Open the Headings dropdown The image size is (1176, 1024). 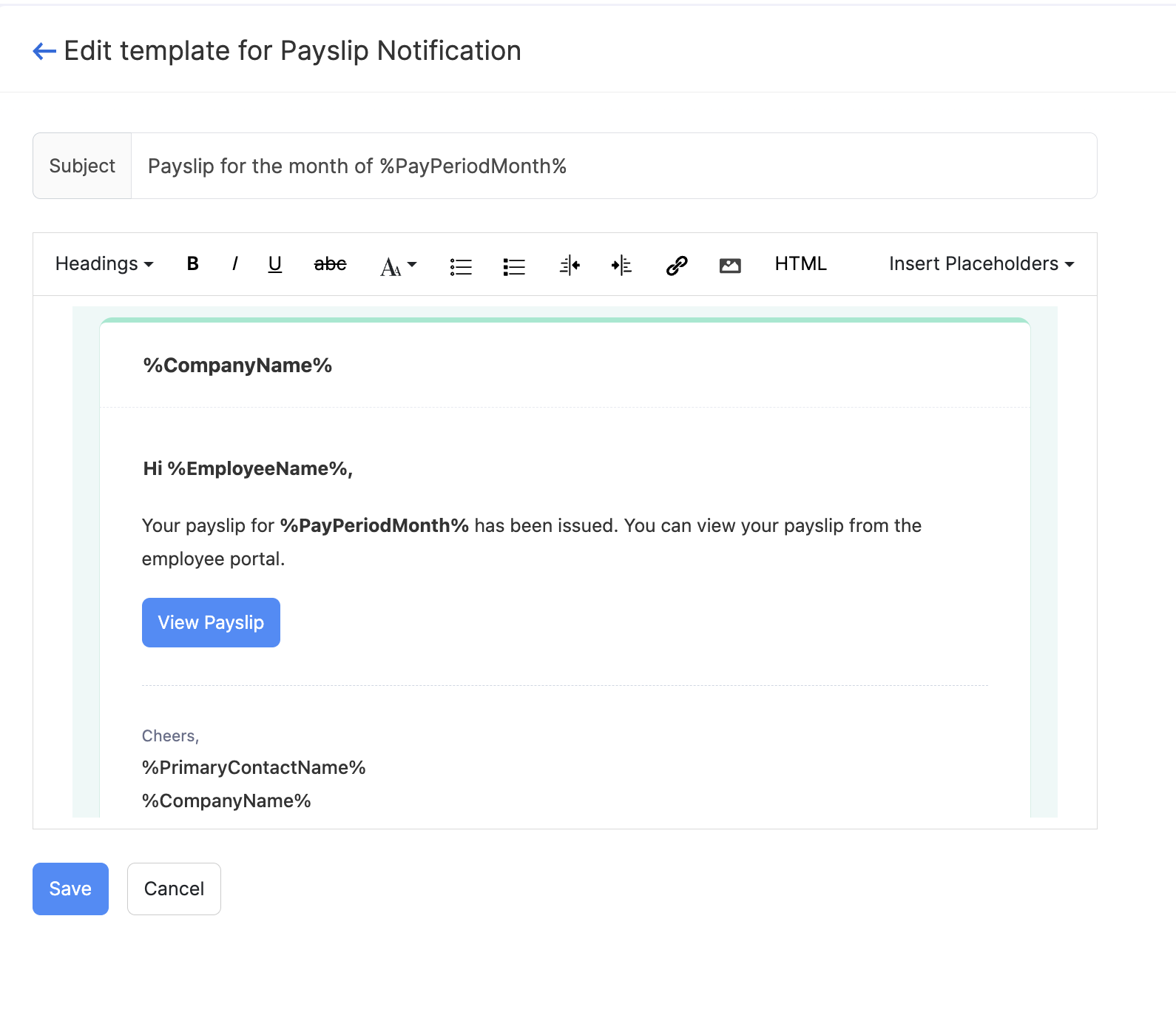104,264
